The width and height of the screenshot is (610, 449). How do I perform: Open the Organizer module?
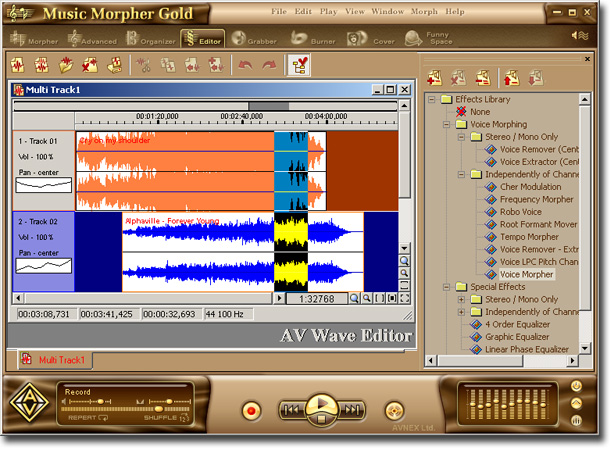[x=151, y=39]
